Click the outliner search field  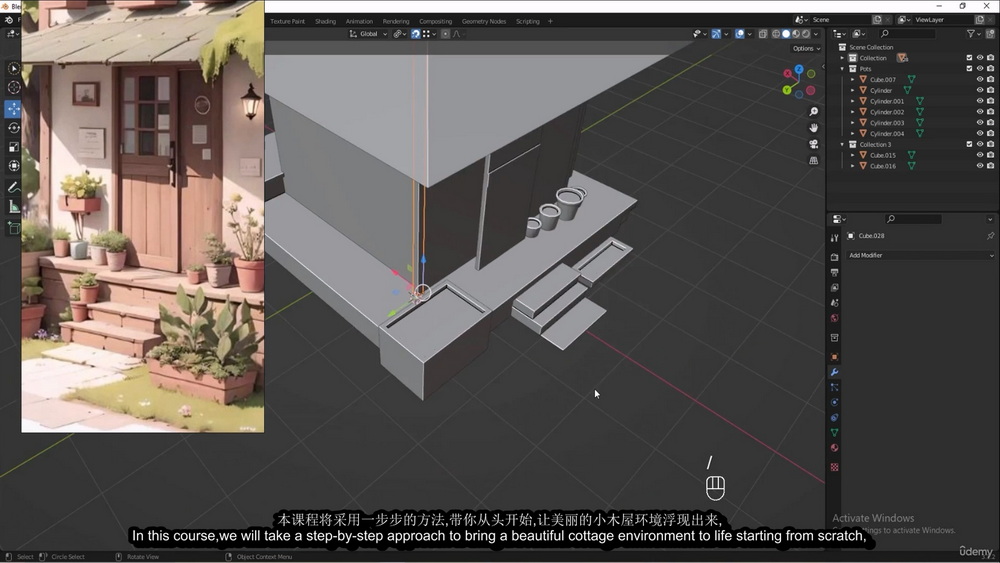[x=908, y=34]
